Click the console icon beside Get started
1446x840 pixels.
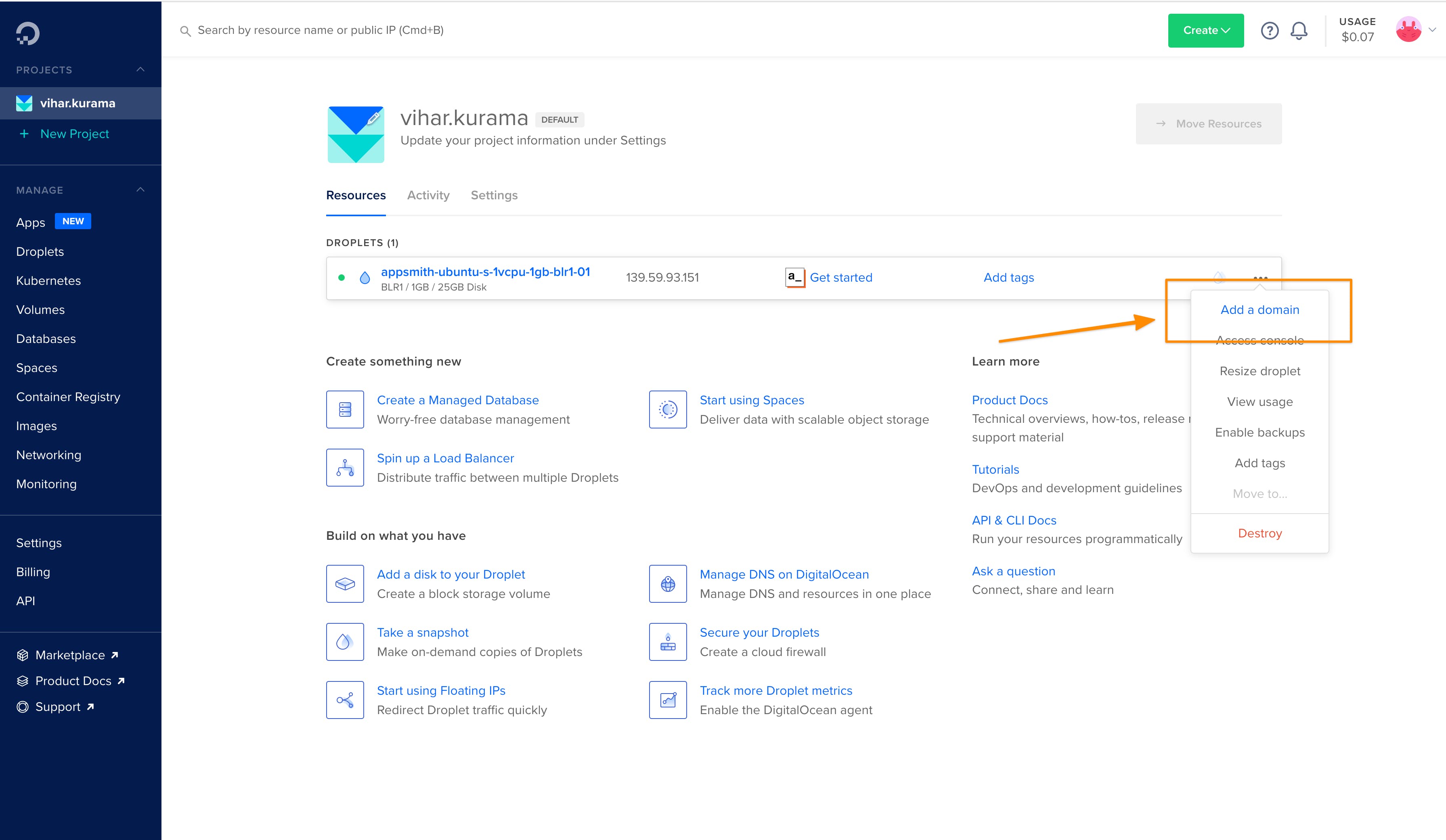coord(795,278)
